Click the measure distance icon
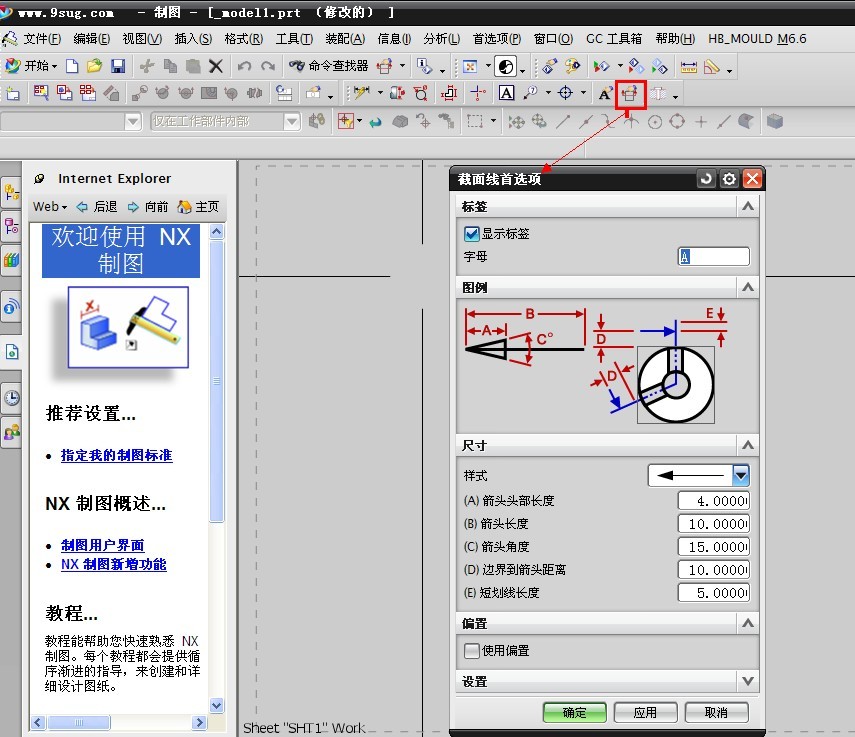The height and width of the screenshot is (737, 855). point(689,67)
